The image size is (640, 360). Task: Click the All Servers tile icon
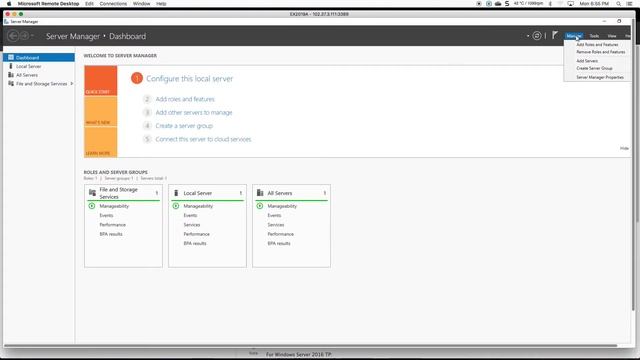(260, 193)
